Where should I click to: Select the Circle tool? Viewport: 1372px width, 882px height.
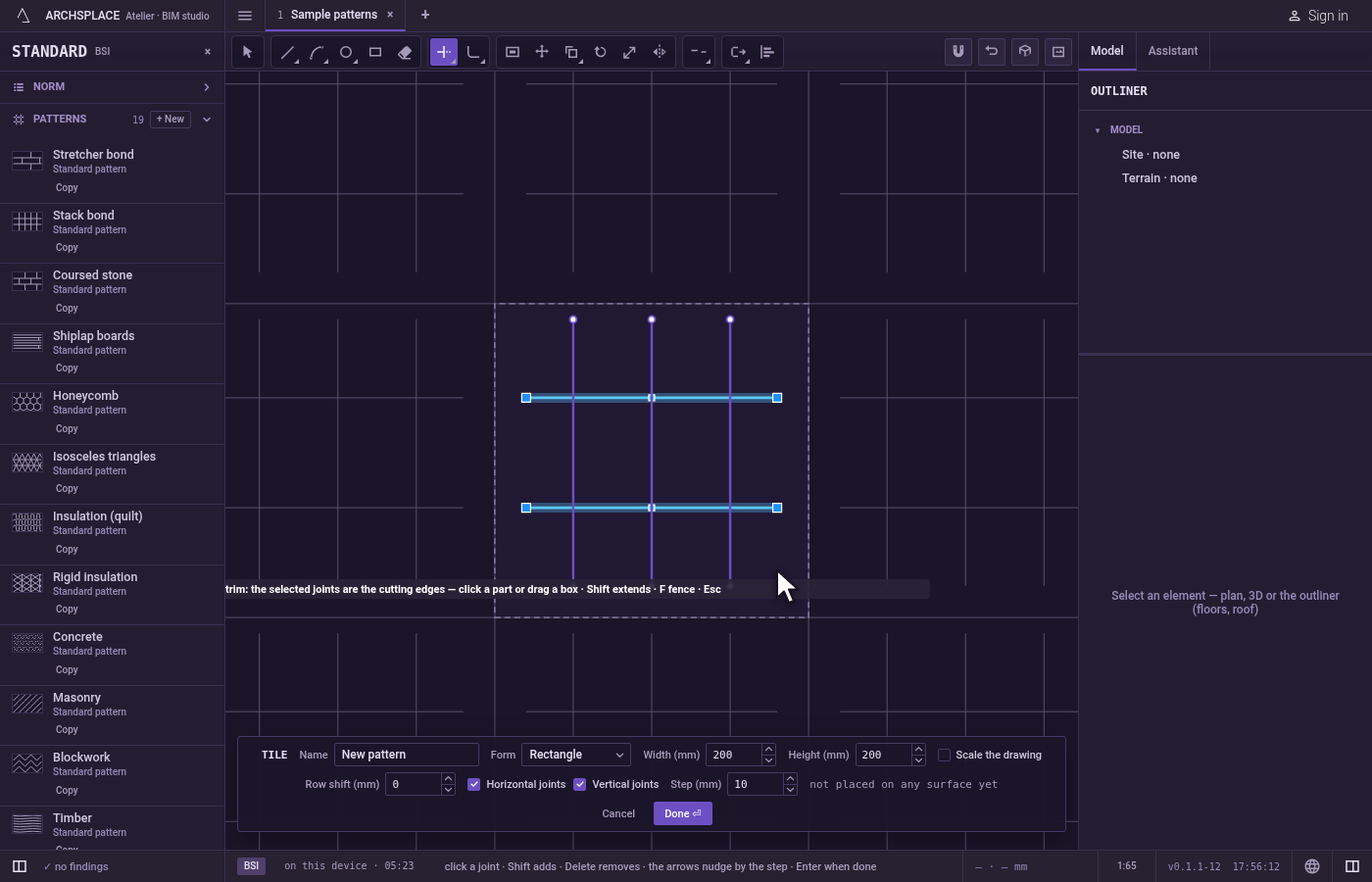coord(346,52)
